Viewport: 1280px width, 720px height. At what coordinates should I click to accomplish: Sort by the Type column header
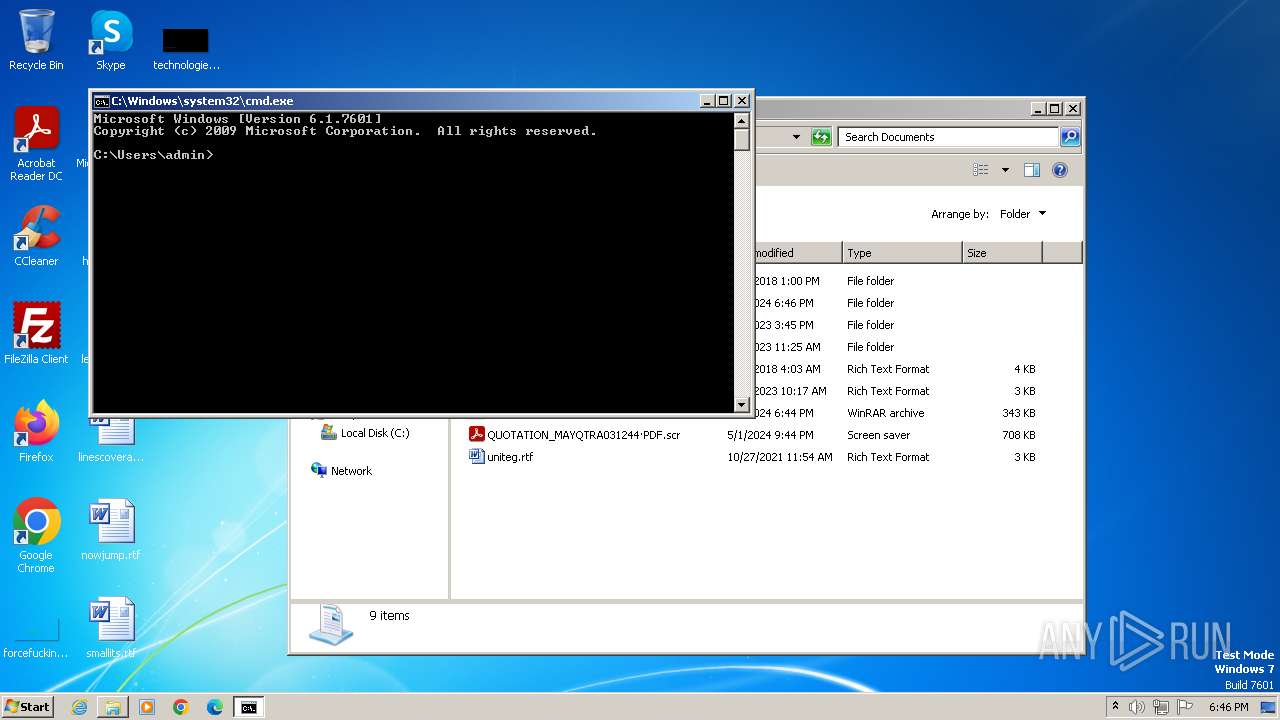(902, 253)
